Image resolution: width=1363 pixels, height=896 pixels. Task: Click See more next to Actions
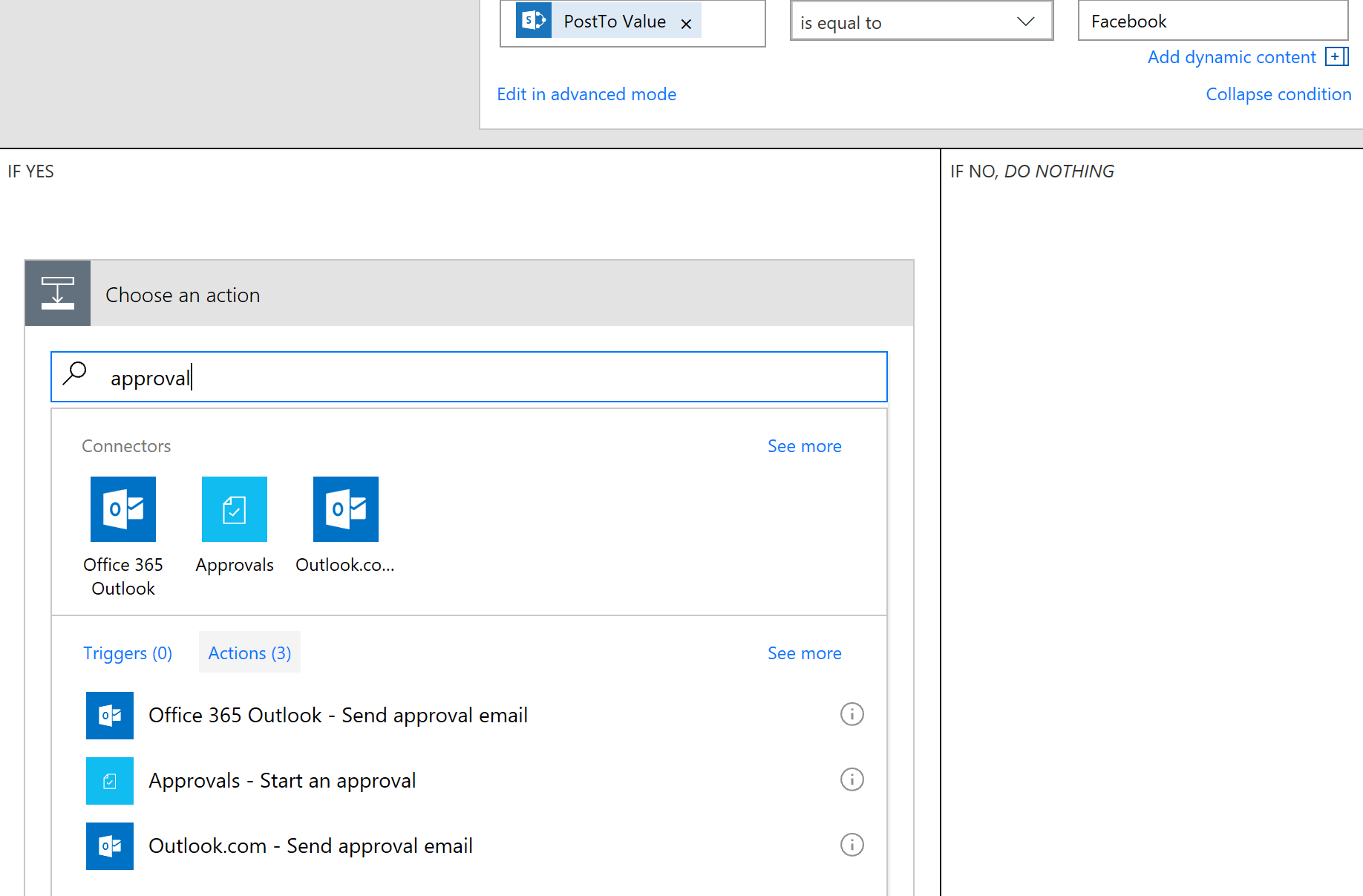(x=804, y=653)
